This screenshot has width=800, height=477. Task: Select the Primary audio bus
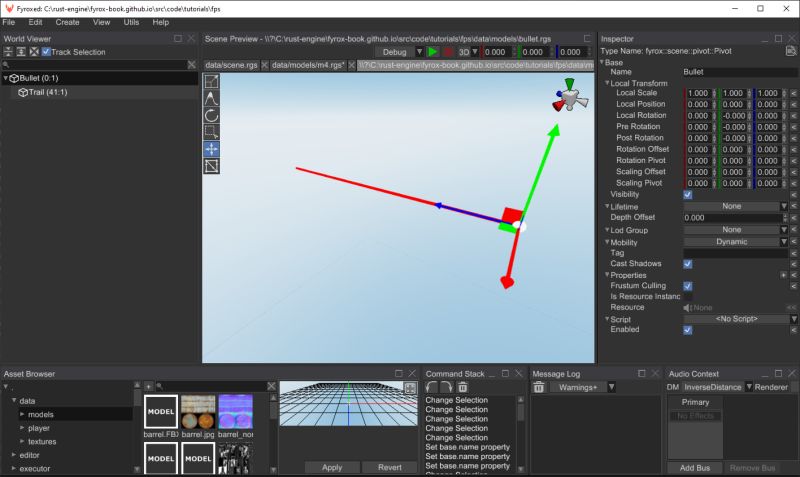[x=695, y=402]
